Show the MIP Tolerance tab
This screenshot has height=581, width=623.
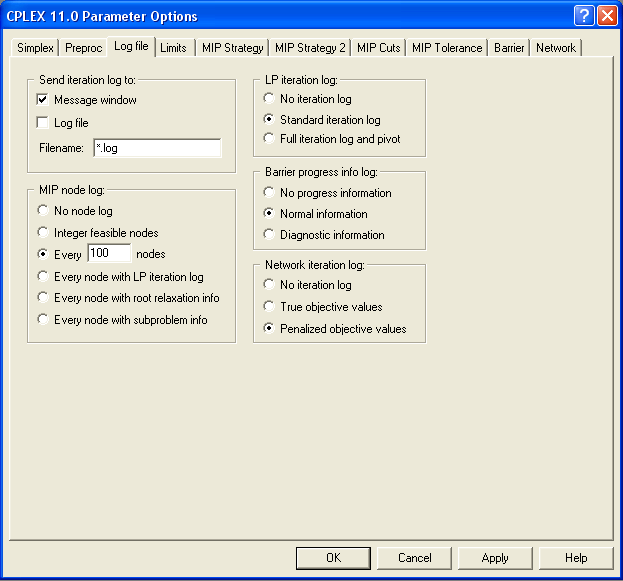447,48
